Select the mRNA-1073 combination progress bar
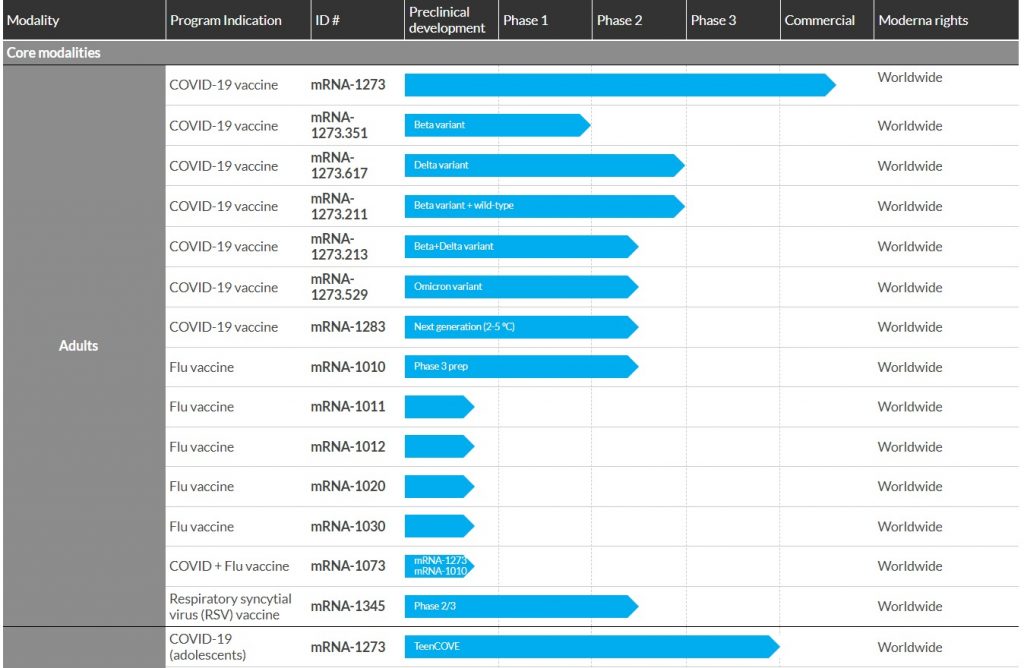 pyautogui.click(x=440, y=566)
